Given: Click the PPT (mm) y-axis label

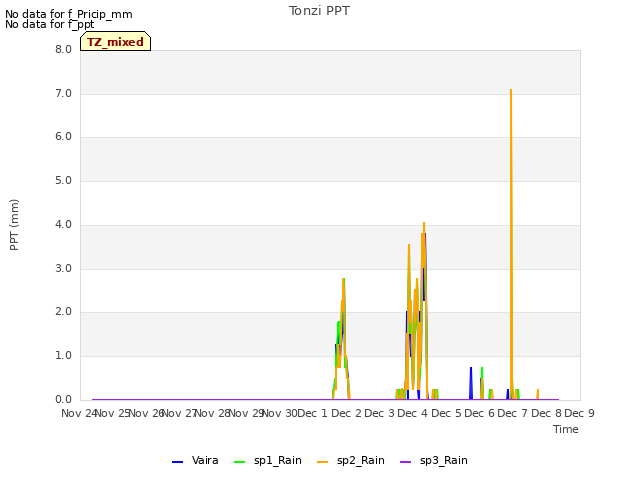Looking at the screenshot, I should click(14, 225).
